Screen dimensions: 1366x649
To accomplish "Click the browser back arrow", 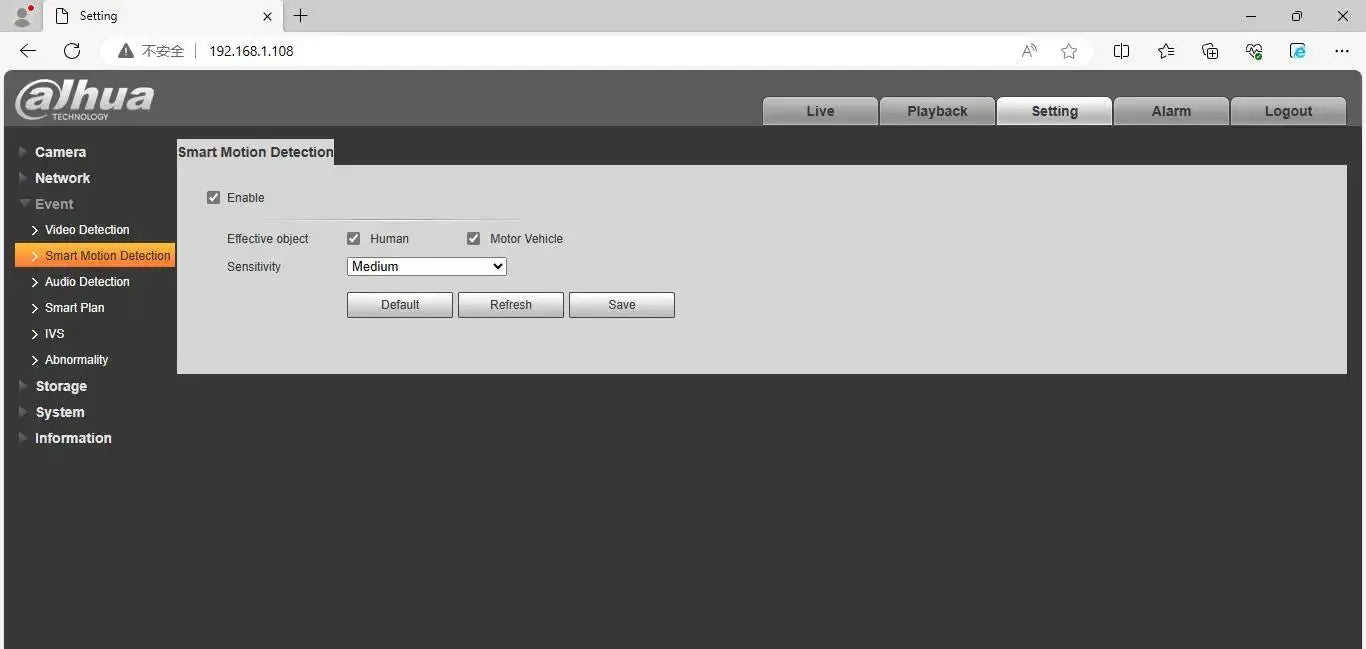I will (x=28, y=51).
